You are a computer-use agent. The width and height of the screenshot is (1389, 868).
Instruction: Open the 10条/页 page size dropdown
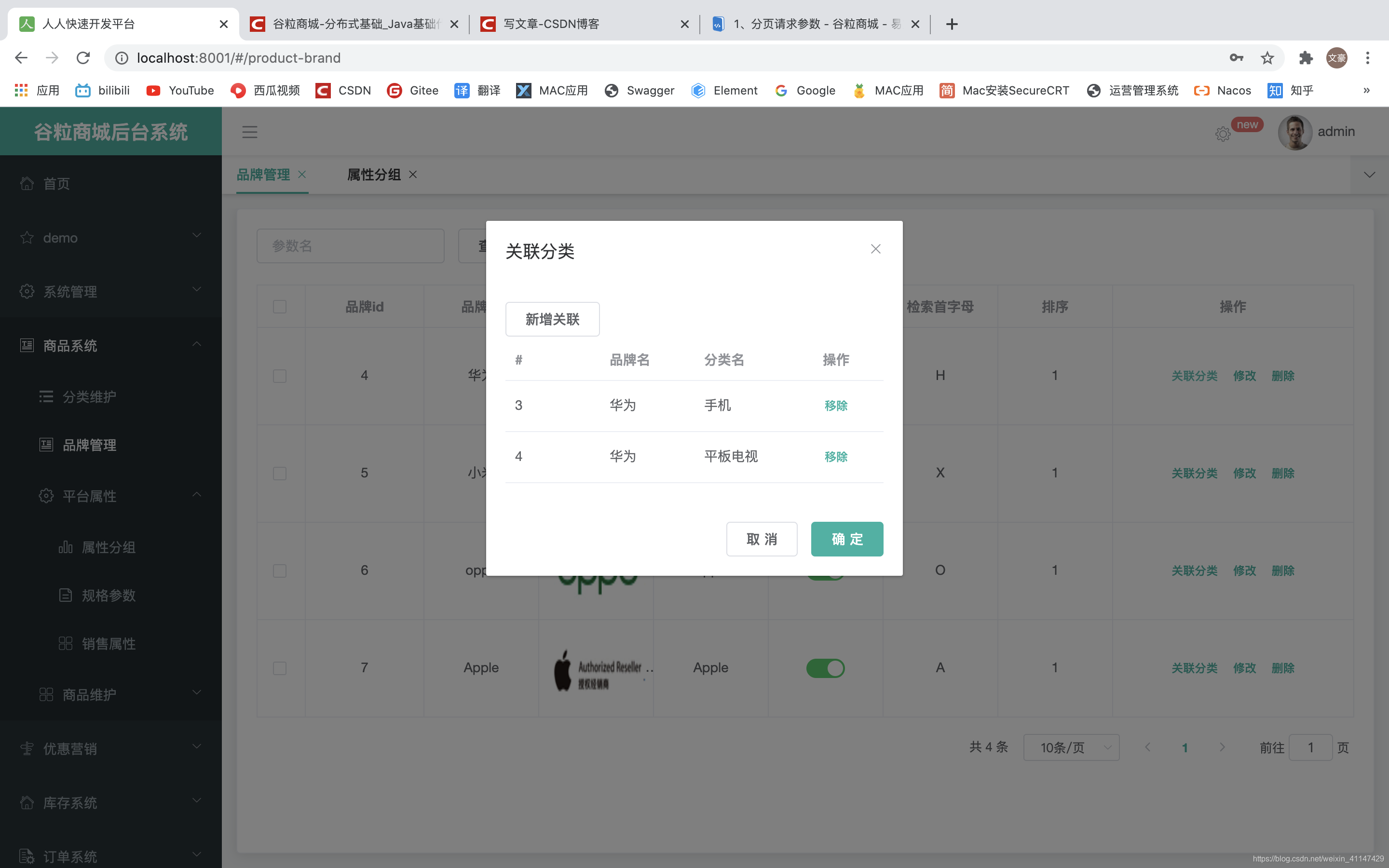1071,747
